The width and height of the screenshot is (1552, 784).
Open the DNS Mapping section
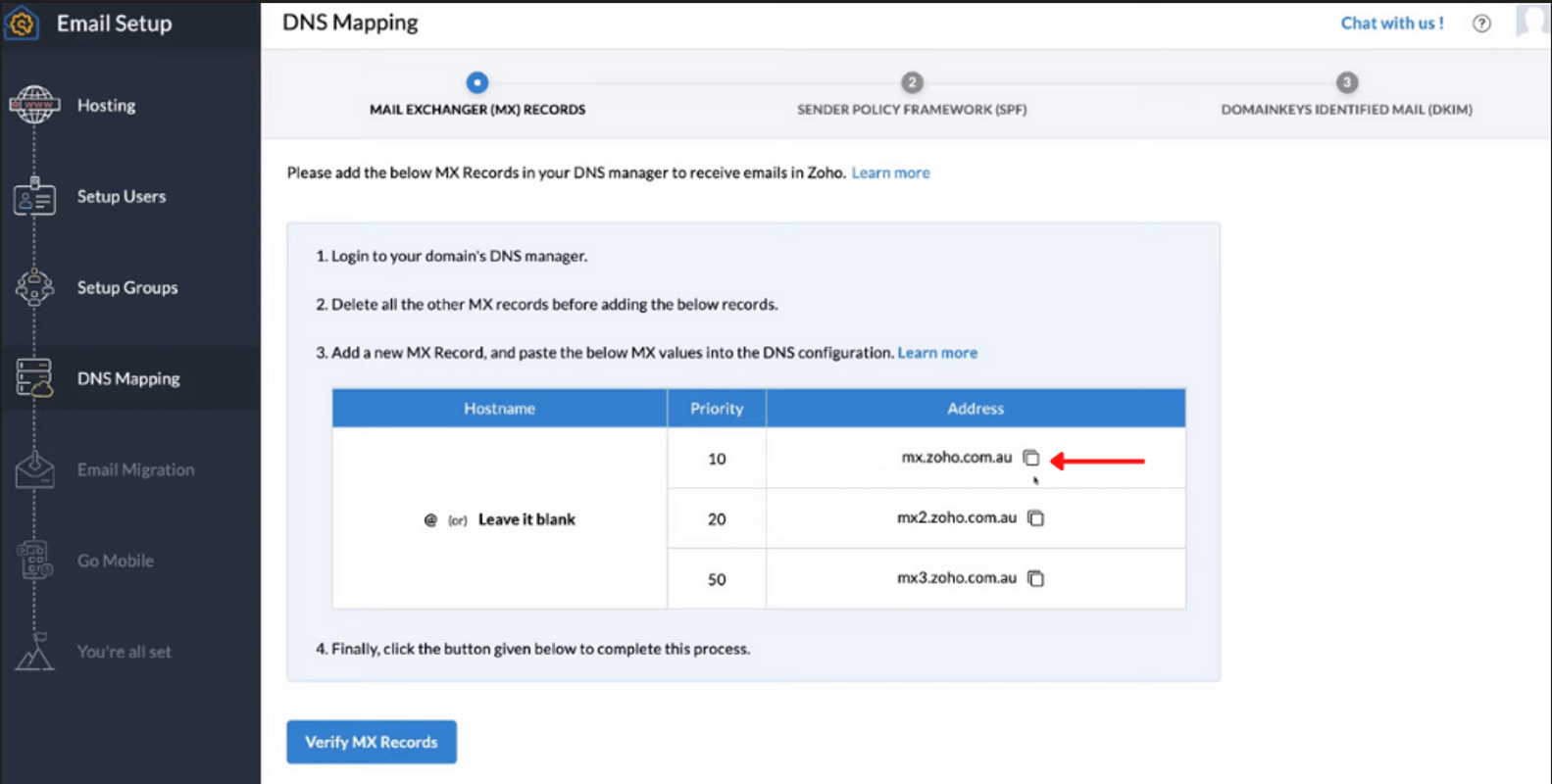click(128, 379)
